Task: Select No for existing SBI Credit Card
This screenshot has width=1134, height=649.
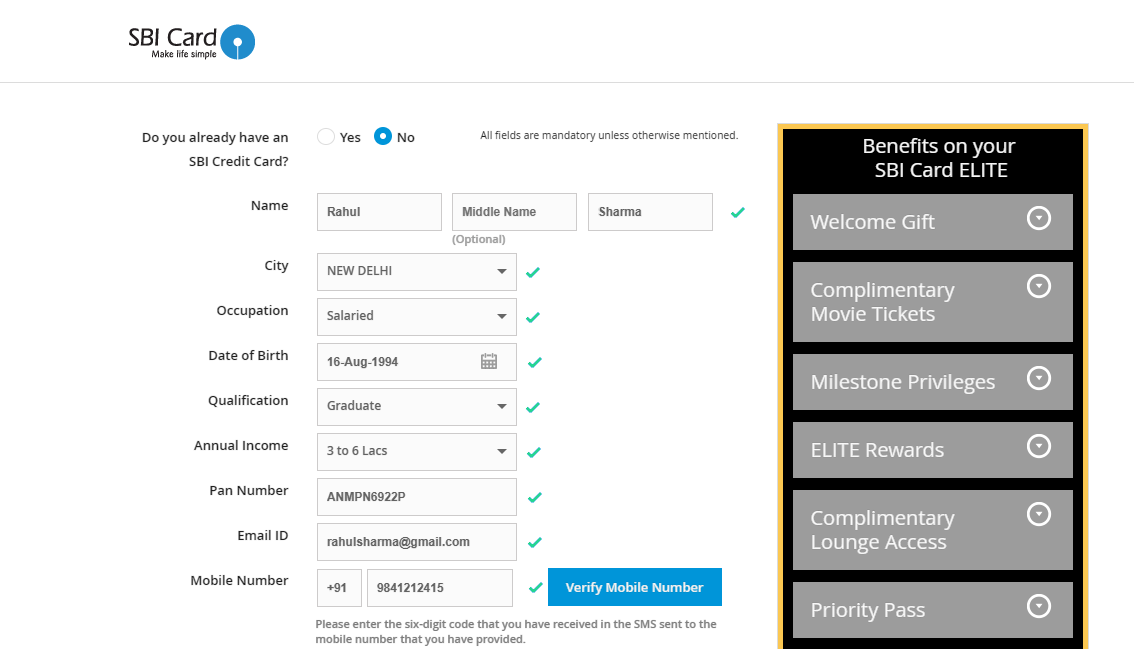Action: tap(383, 136)
